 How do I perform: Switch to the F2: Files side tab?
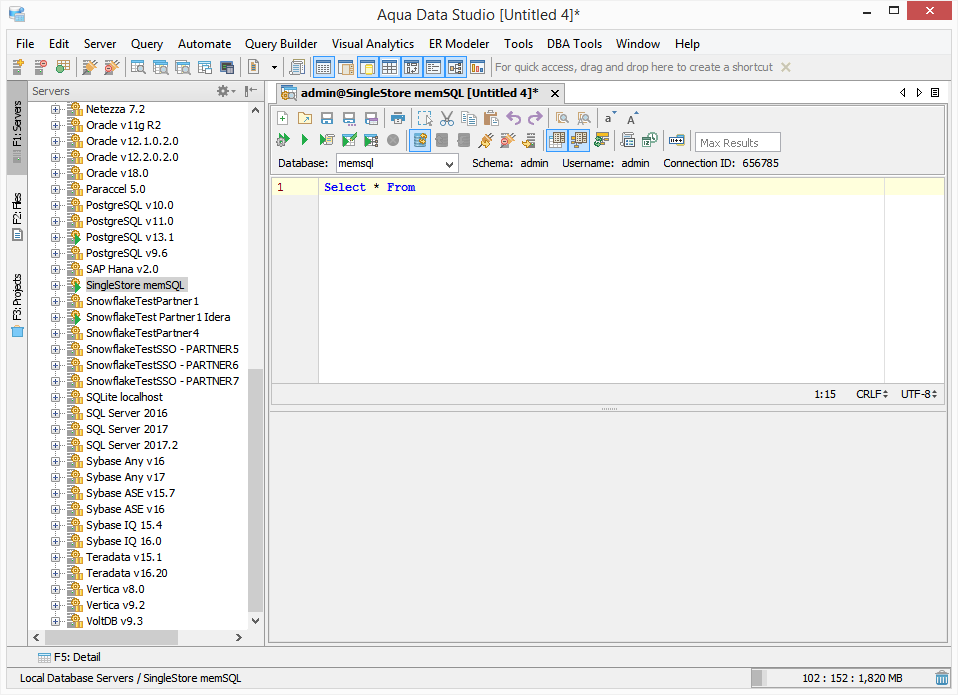pos(17,216)
